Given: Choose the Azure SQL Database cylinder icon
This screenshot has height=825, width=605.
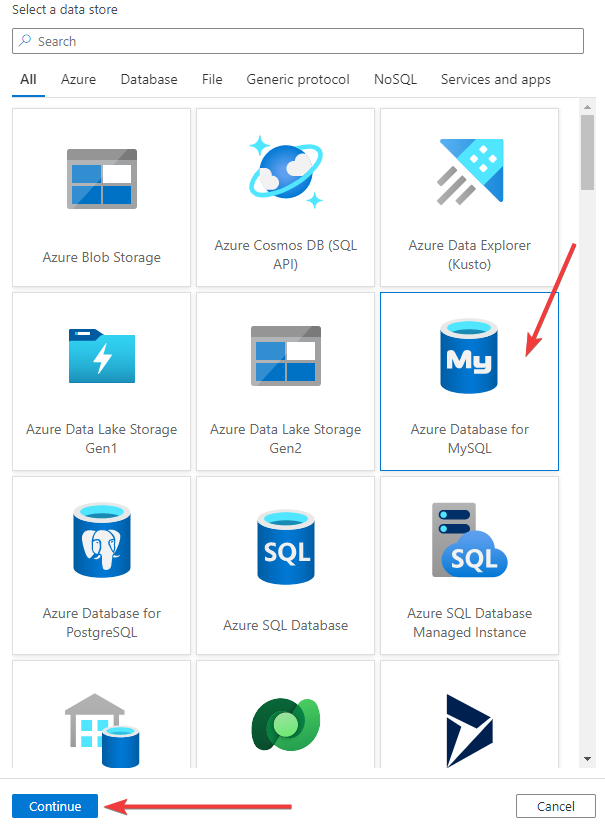Looking at the screenshot, I should coord(286,547).
